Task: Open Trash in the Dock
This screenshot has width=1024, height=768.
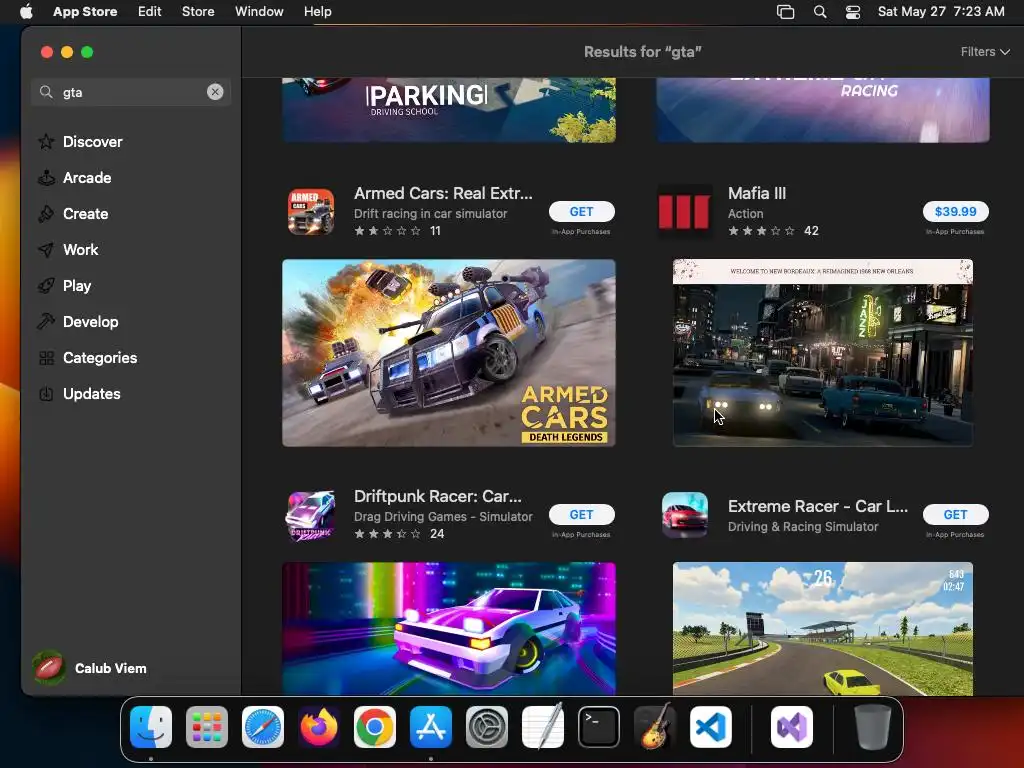Action: (872, 727)
